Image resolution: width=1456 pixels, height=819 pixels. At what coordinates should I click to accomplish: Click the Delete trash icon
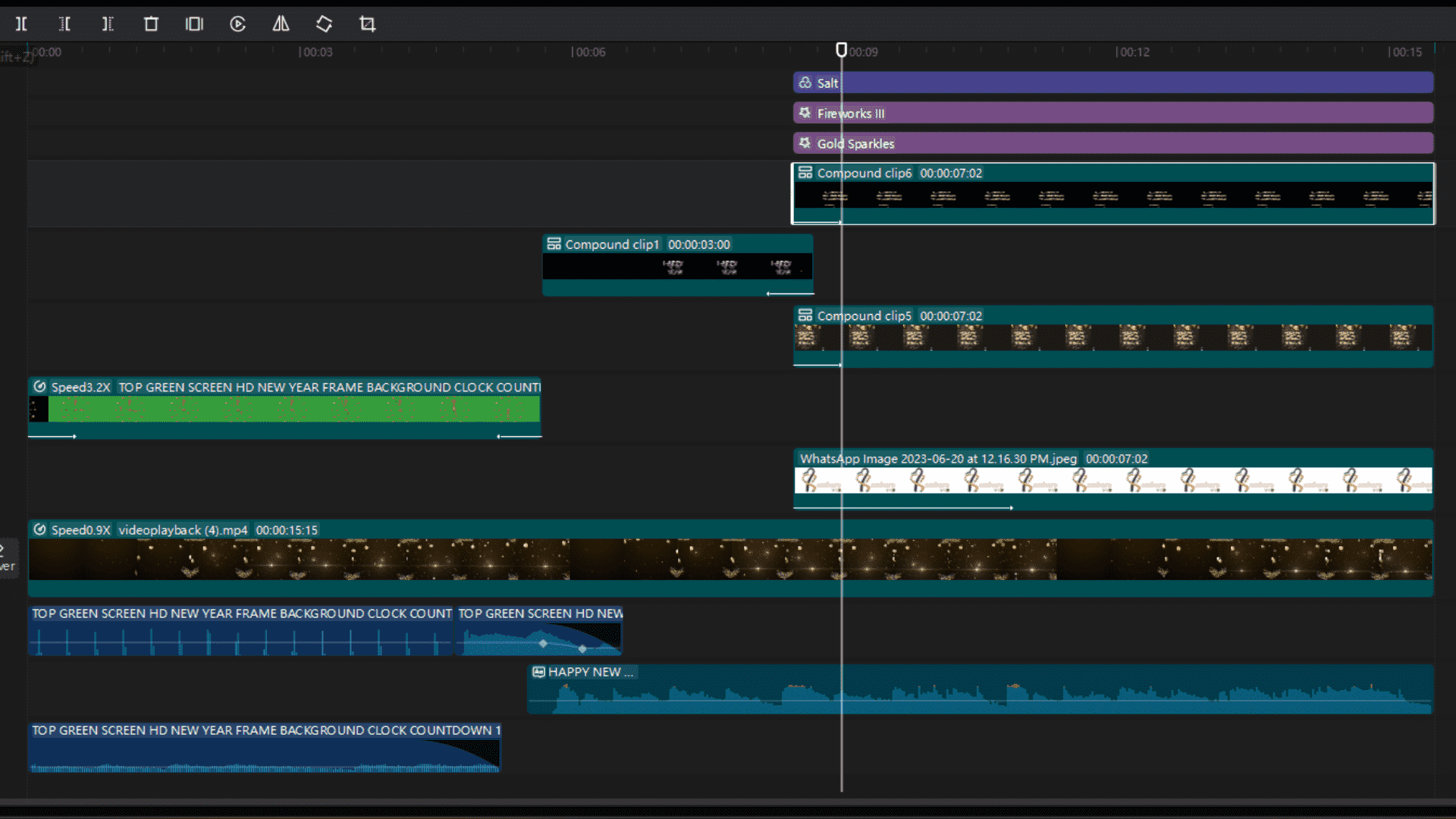tap(151, 24)
